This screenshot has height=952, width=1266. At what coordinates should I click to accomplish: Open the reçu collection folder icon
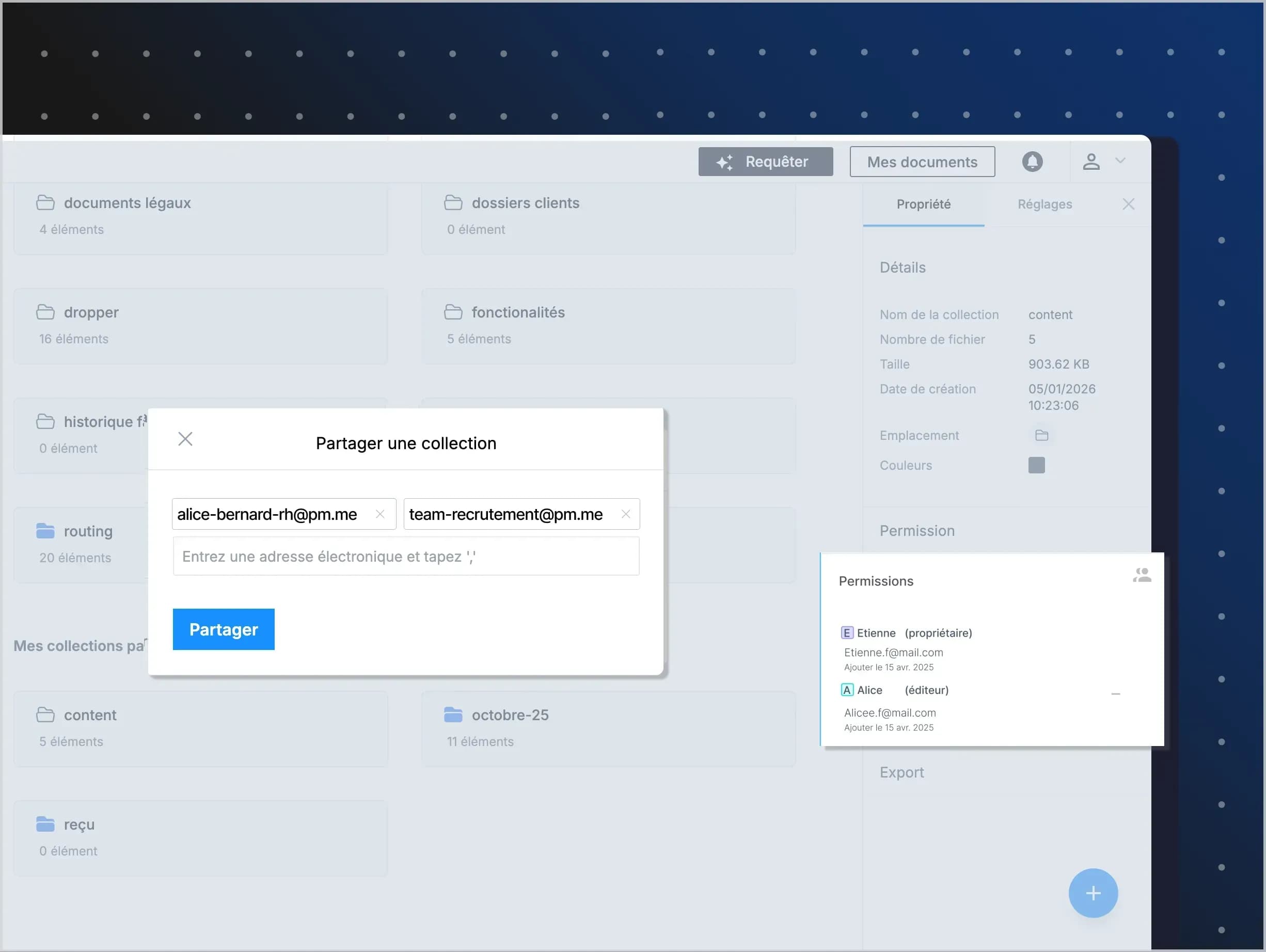(x=46, y=824)
